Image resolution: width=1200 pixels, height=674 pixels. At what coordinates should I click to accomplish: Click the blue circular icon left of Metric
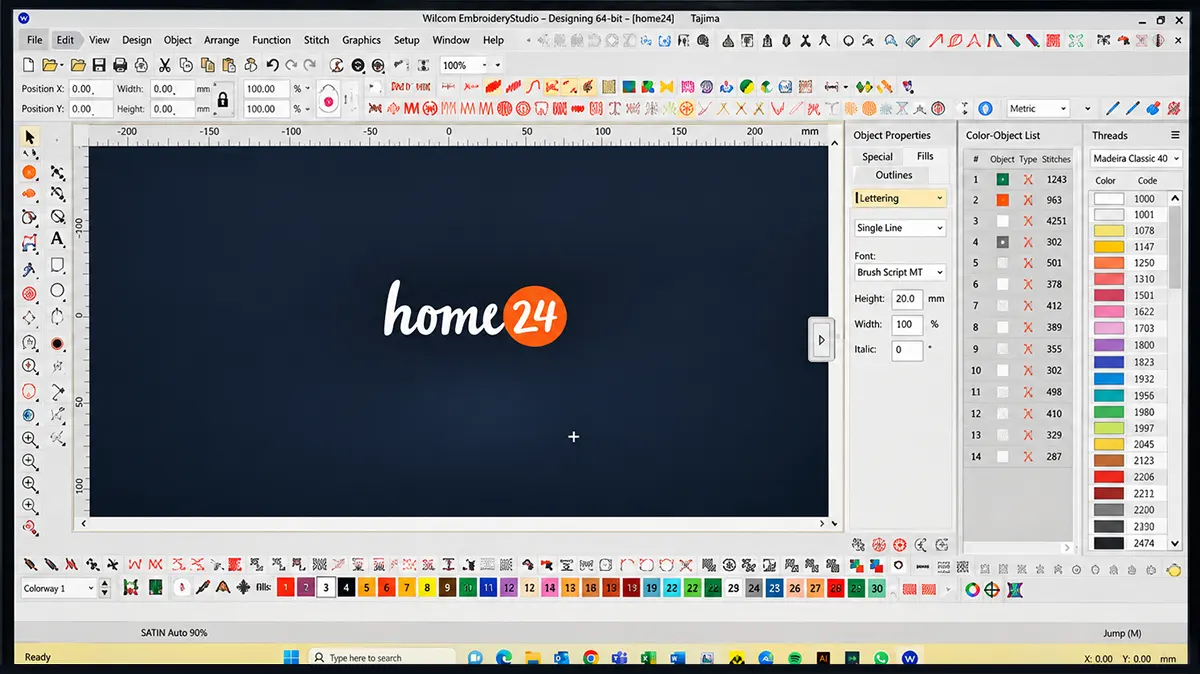(x=985, y=108)
